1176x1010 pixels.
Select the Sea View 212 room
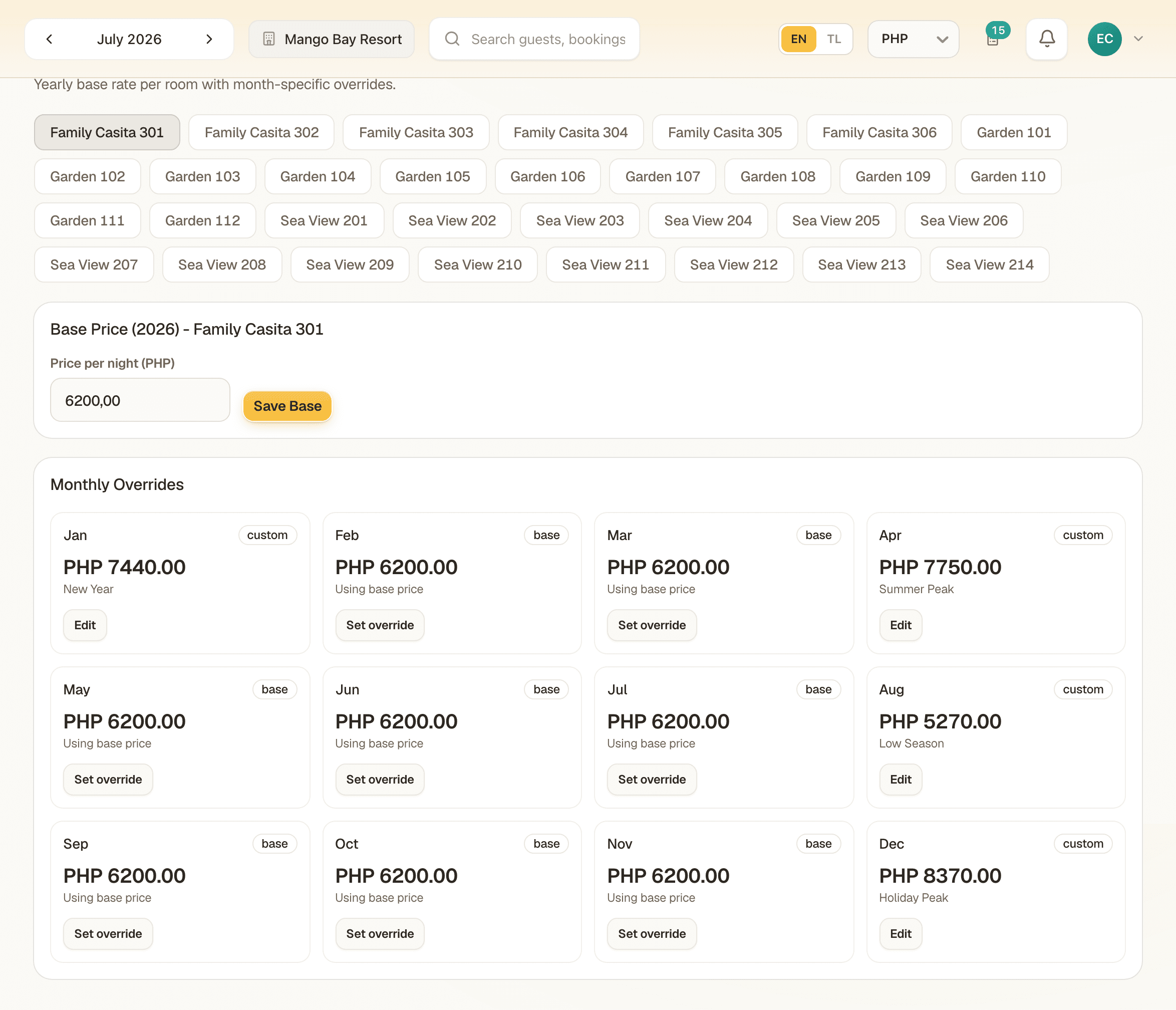tap(734, 265)
